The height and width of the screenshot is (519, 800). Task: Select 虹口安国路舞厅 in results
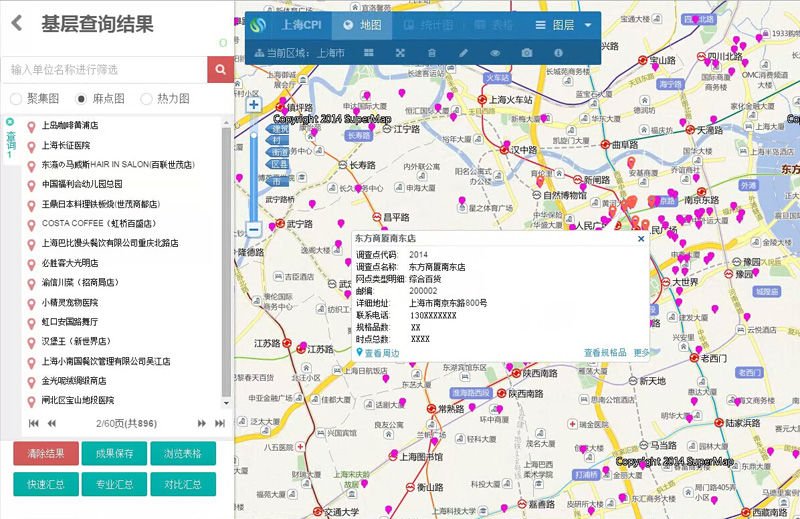point(70,322)
